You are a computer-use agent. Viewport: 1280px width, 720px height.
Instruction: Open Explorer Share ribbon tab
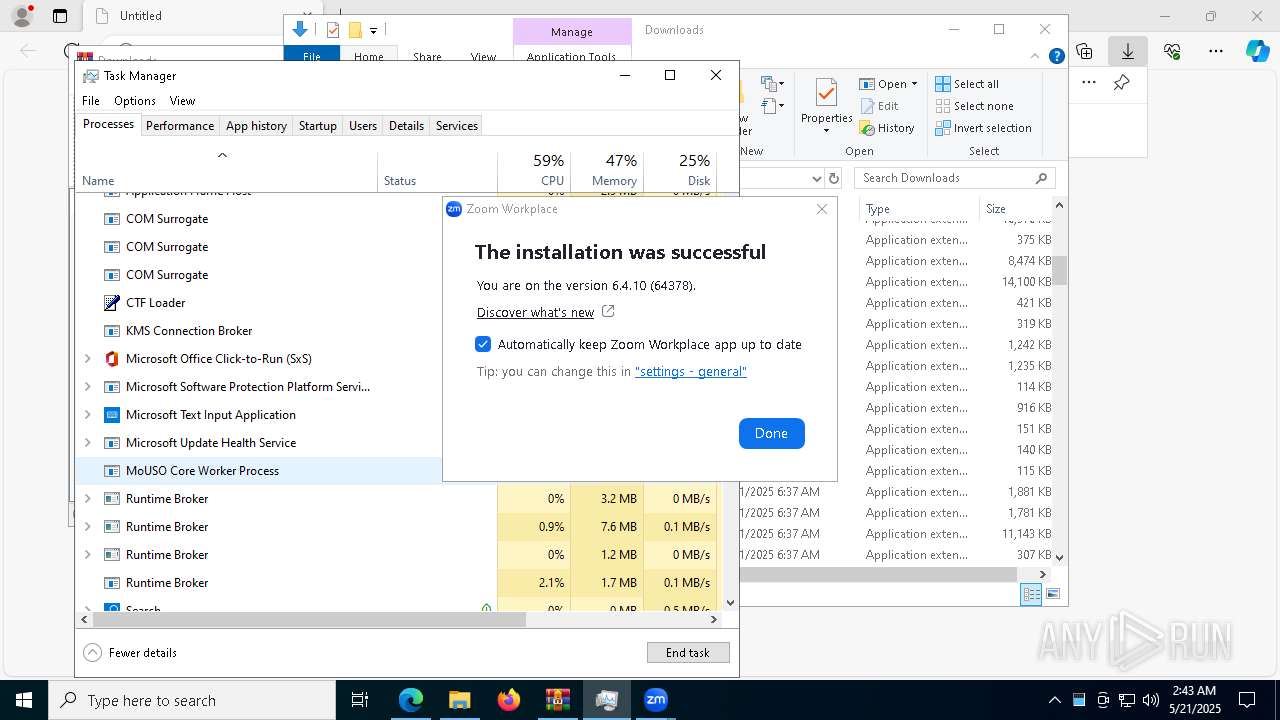pos(427,57)
